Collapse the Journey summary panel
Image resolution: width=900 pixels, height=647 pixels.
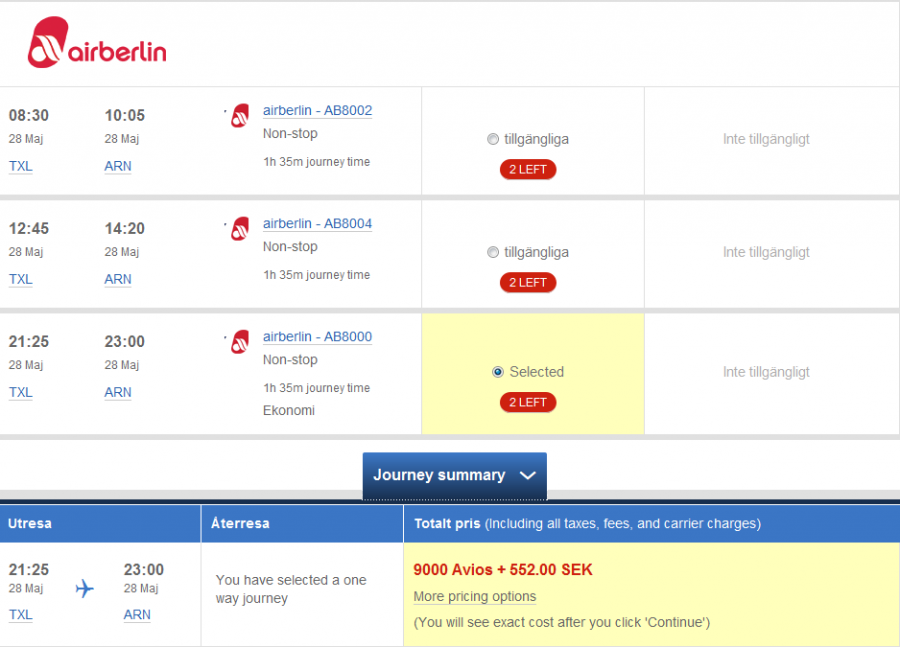[x=454, y=476]
